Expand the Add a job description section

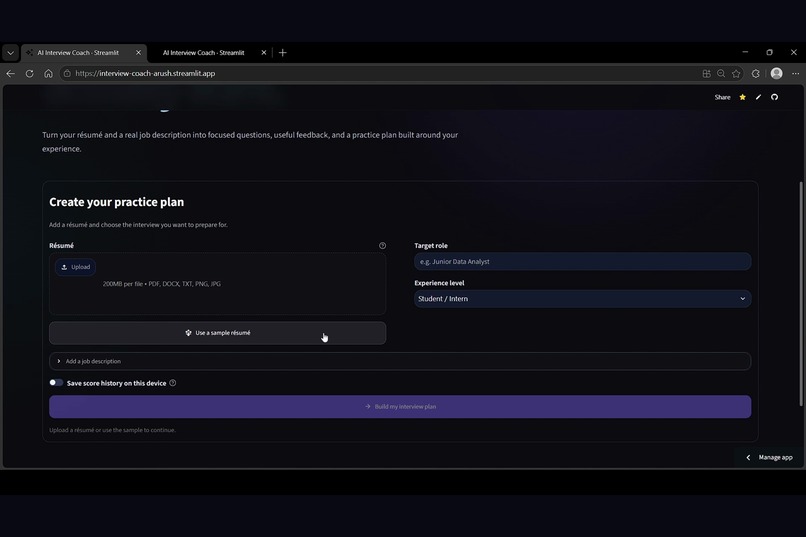click(x=400, y=361)
